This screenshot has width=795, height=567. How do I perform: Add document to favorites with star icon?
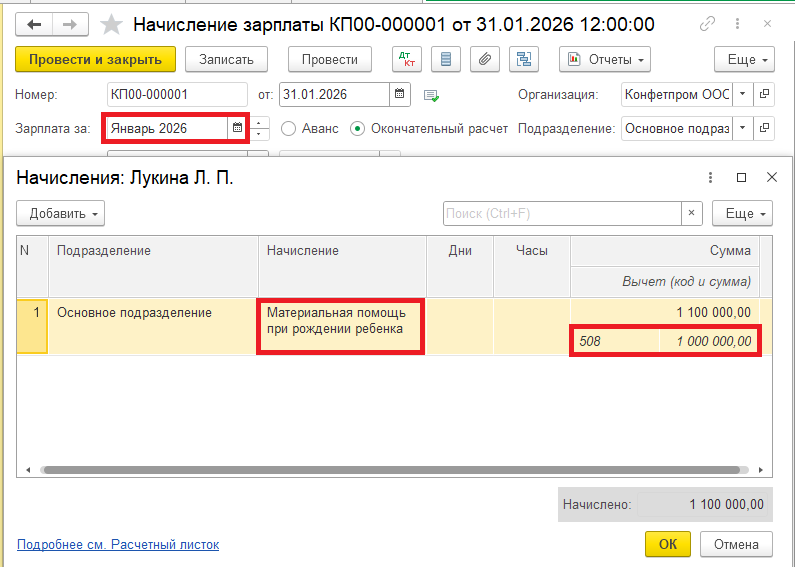(x=111, y=24)
